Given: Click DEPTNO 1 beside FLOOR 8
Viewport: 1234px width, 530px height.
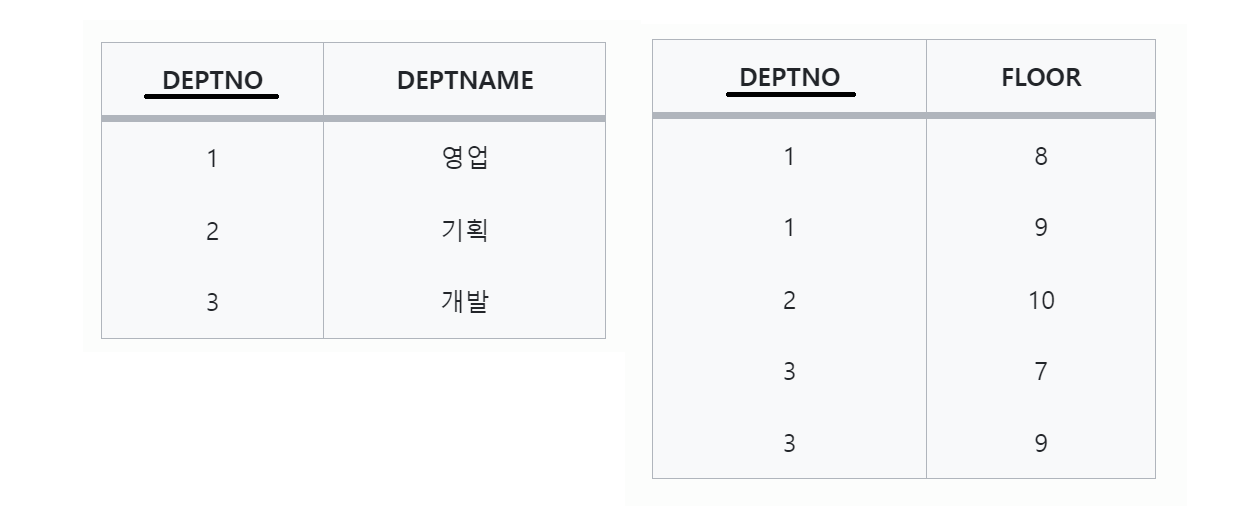Looking at the screenshot, I should click(x=789, y=156).
